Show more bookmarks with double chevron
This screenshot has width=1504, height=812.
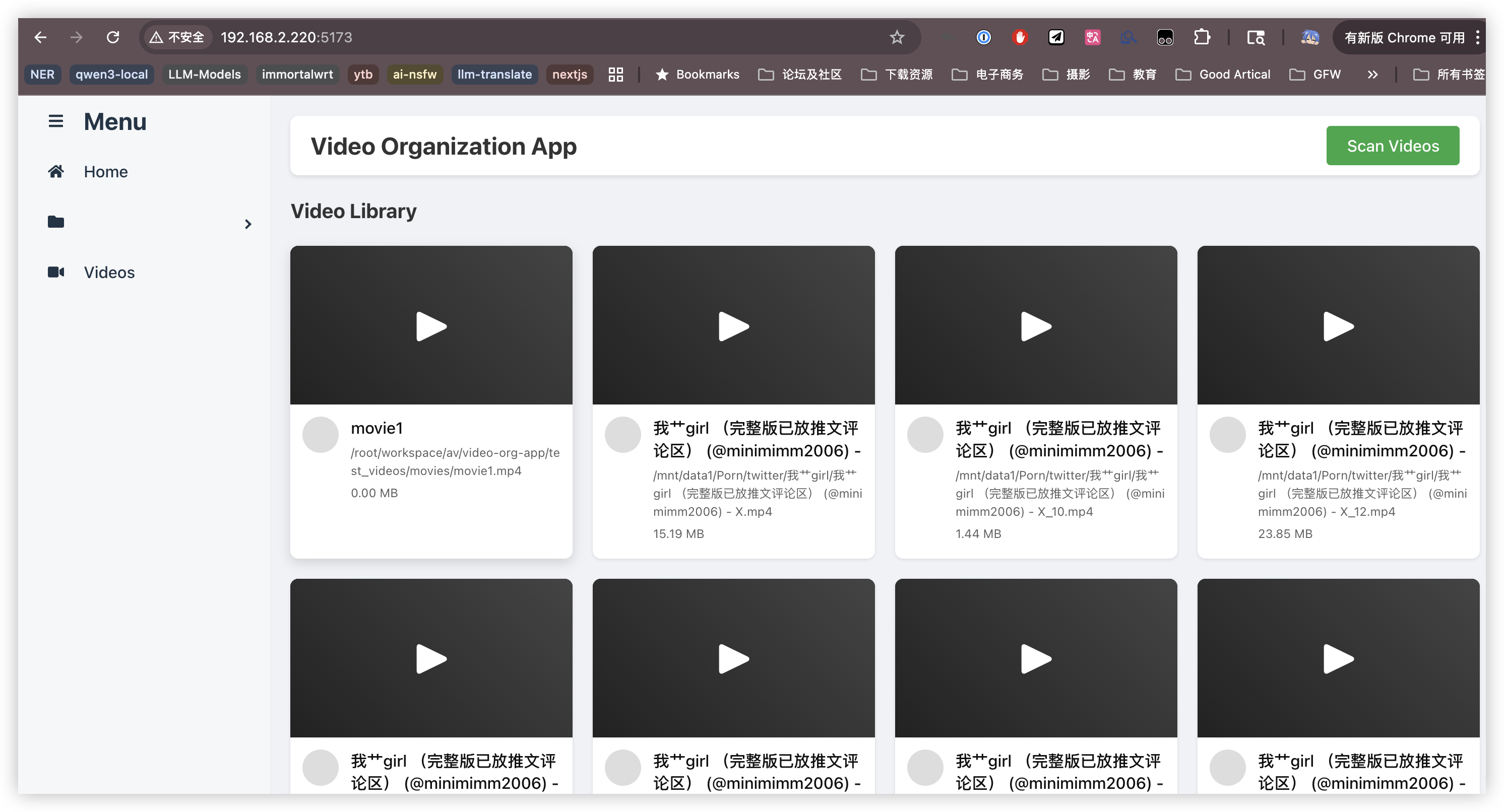click(1372, 75)
